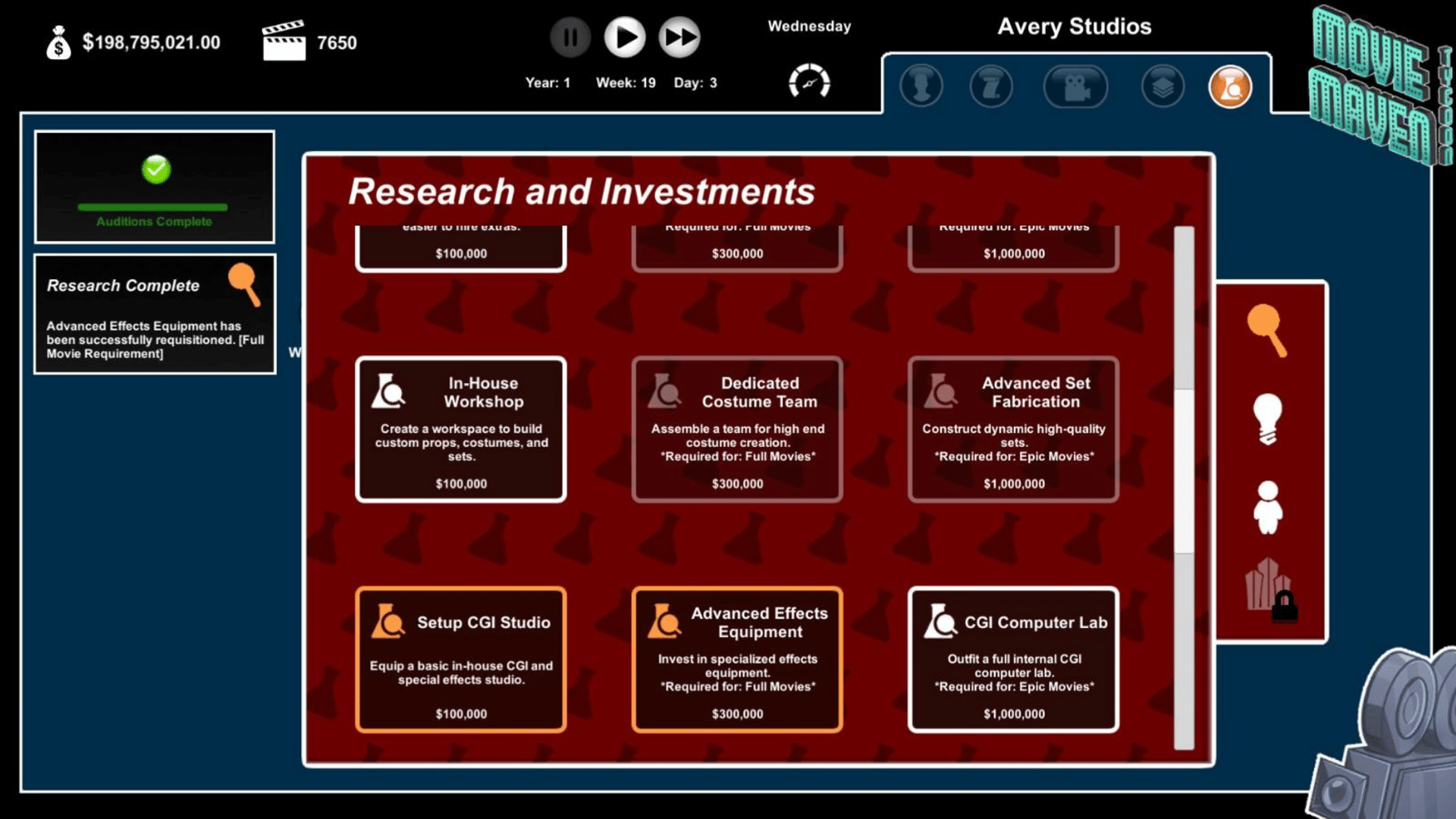Open the Research Complete notification
This screenshot has height=819, width=1456.
coord(155,315)
